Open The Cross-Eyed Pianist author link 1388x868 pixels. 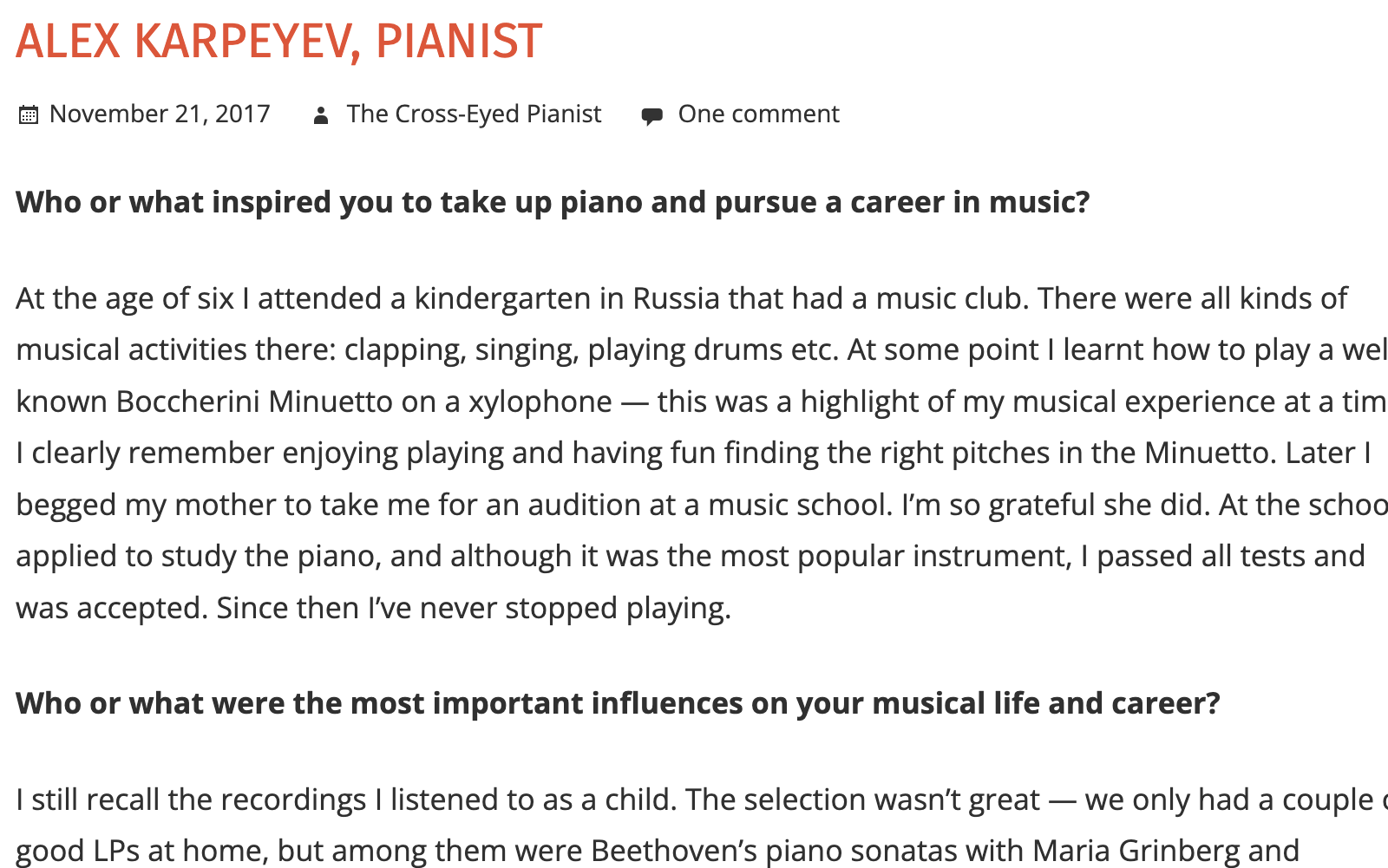474,114
